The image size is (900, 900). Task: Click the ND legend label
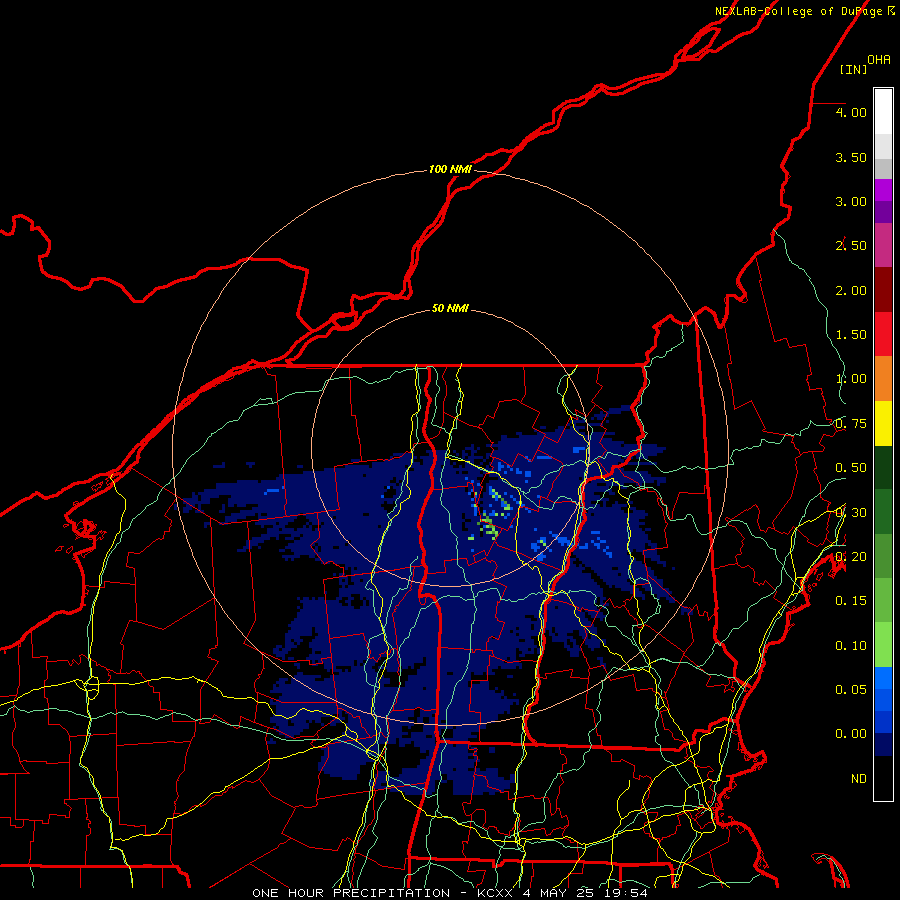click(859, 779)
